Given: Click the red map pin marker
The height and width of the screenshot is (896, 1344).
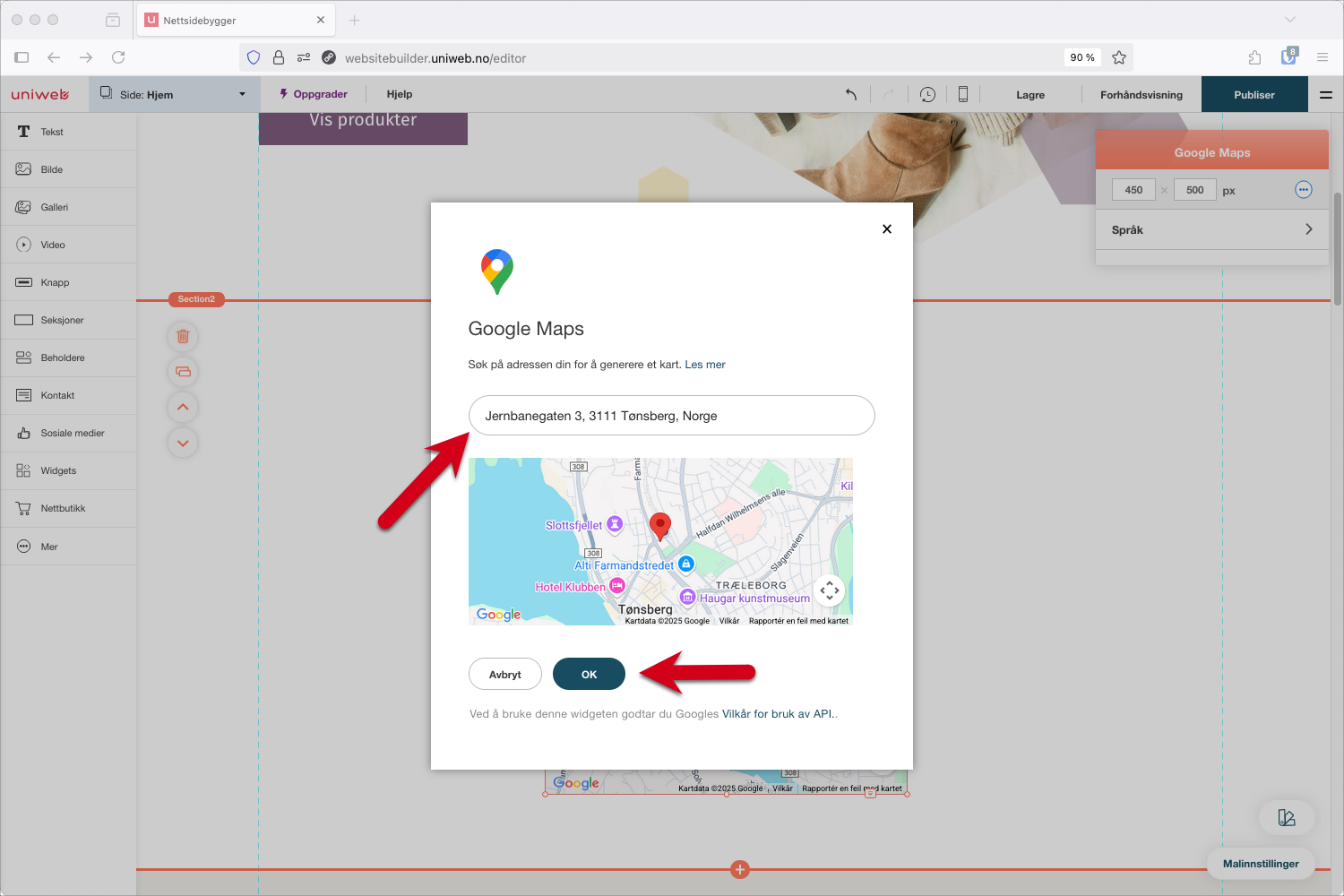Looking at the screenshot, I should click(x=660, y=526).
